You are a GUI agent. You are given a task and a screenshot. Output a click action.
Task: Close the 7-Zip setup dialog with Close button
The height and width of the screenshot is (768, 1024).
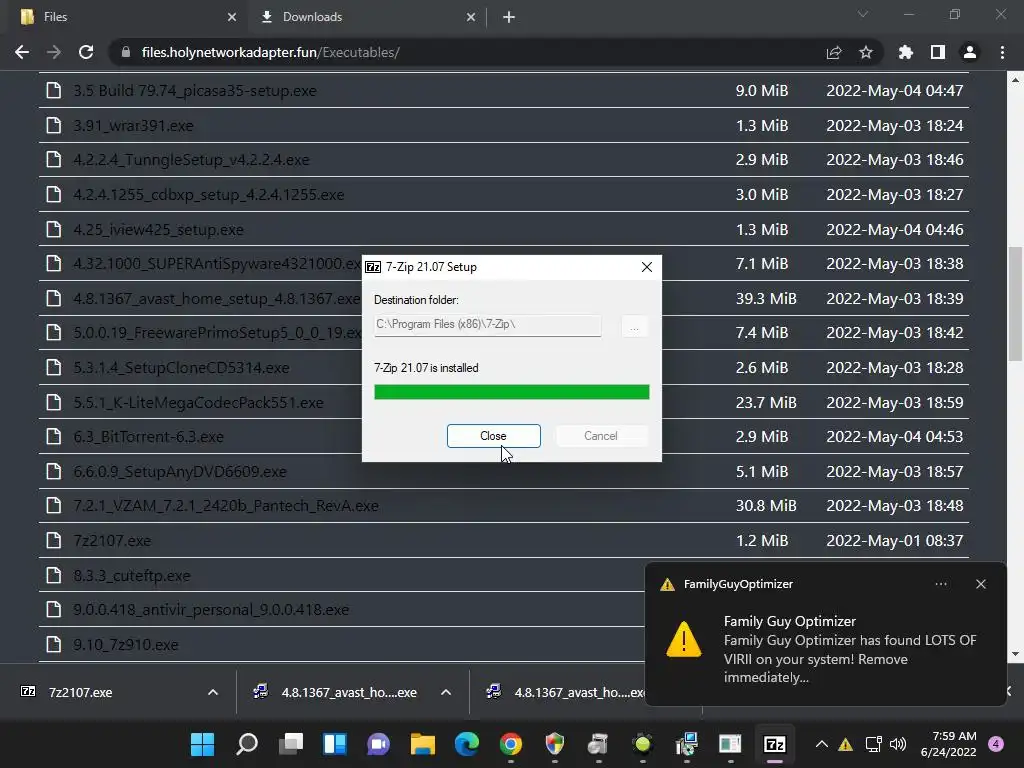click(493, 436)
